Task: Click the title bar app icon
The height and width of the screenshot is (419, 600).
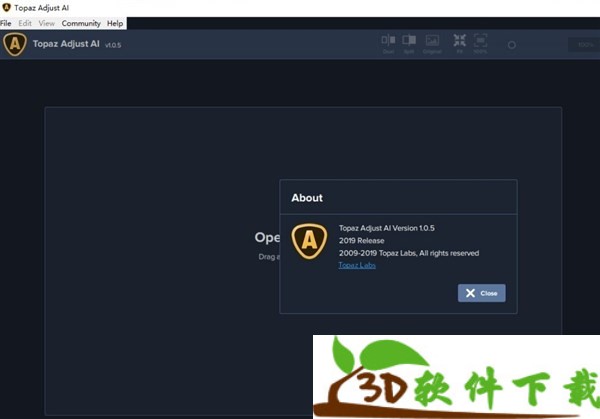Action: click(7, 7)
